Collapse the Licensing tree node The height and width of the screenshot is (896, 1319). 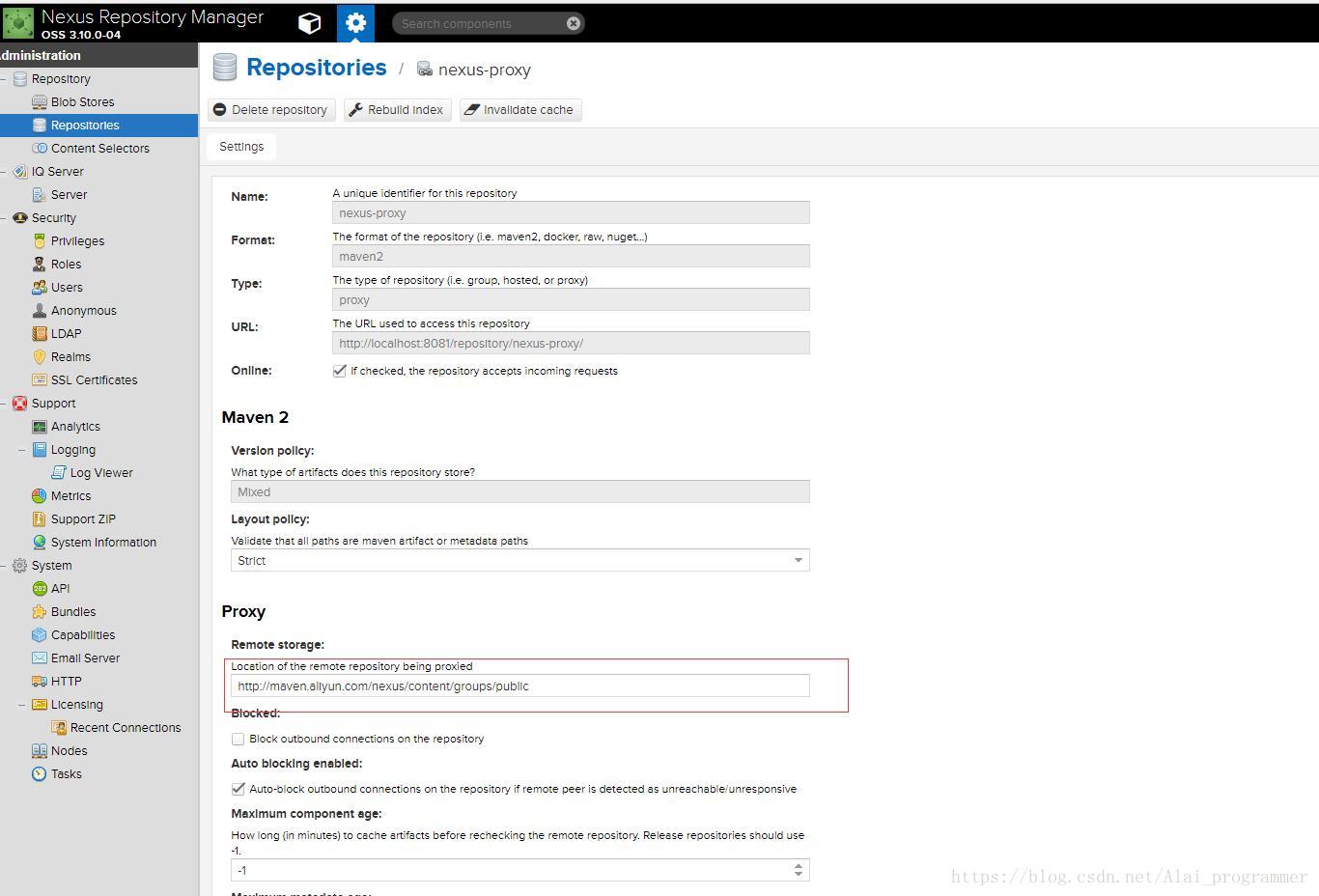click(21, 704)
